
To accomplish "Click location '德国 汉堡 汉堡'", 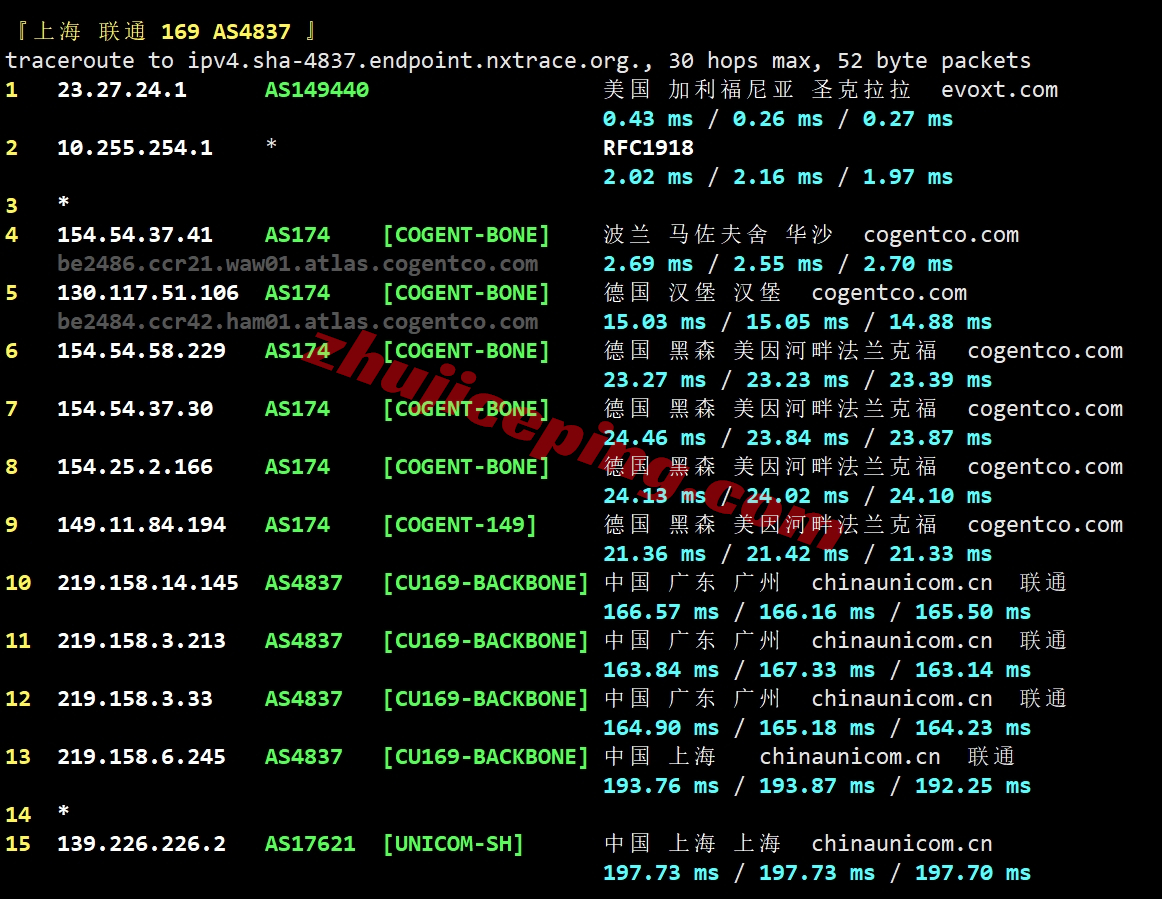I will pos(692,293).
